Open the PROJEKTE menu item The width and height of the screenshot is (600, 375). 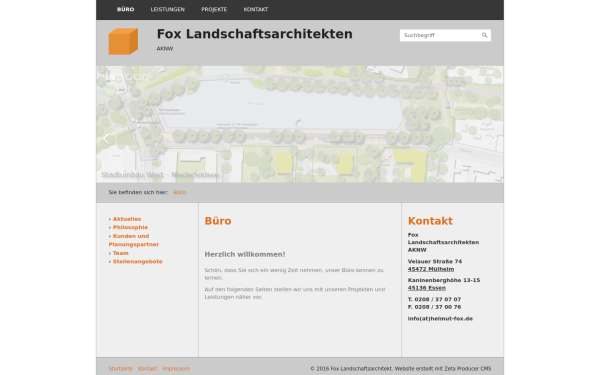[214, 9]
